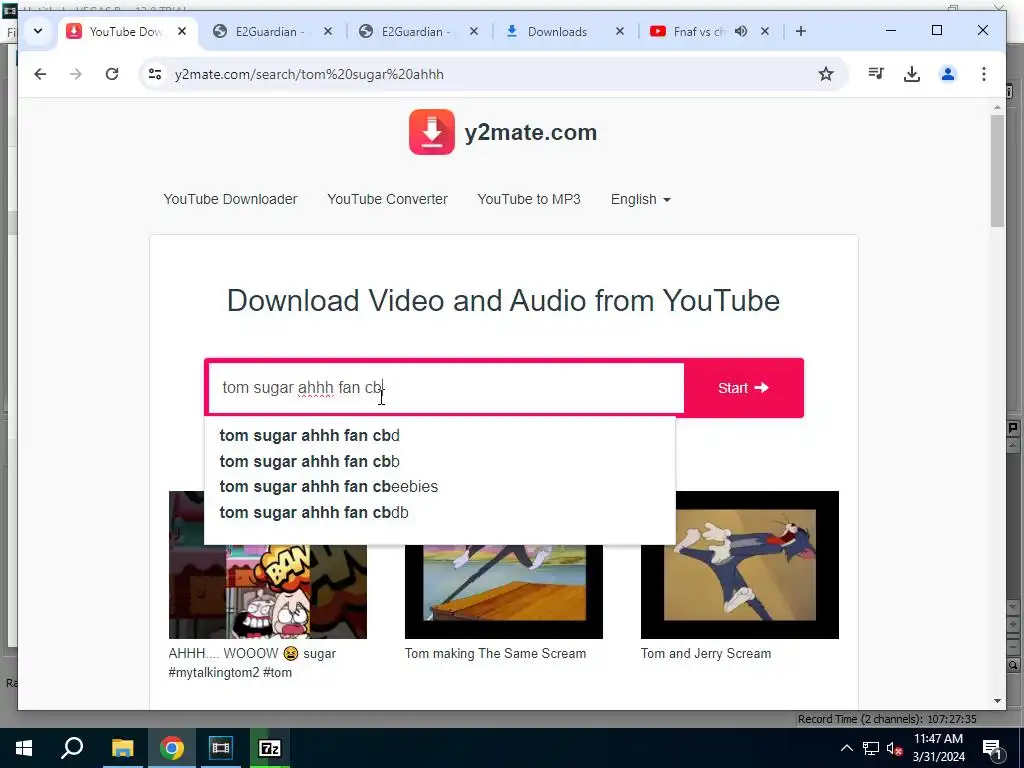
Task: Click the y2mate.com site title
Action: tap(530, 132)
